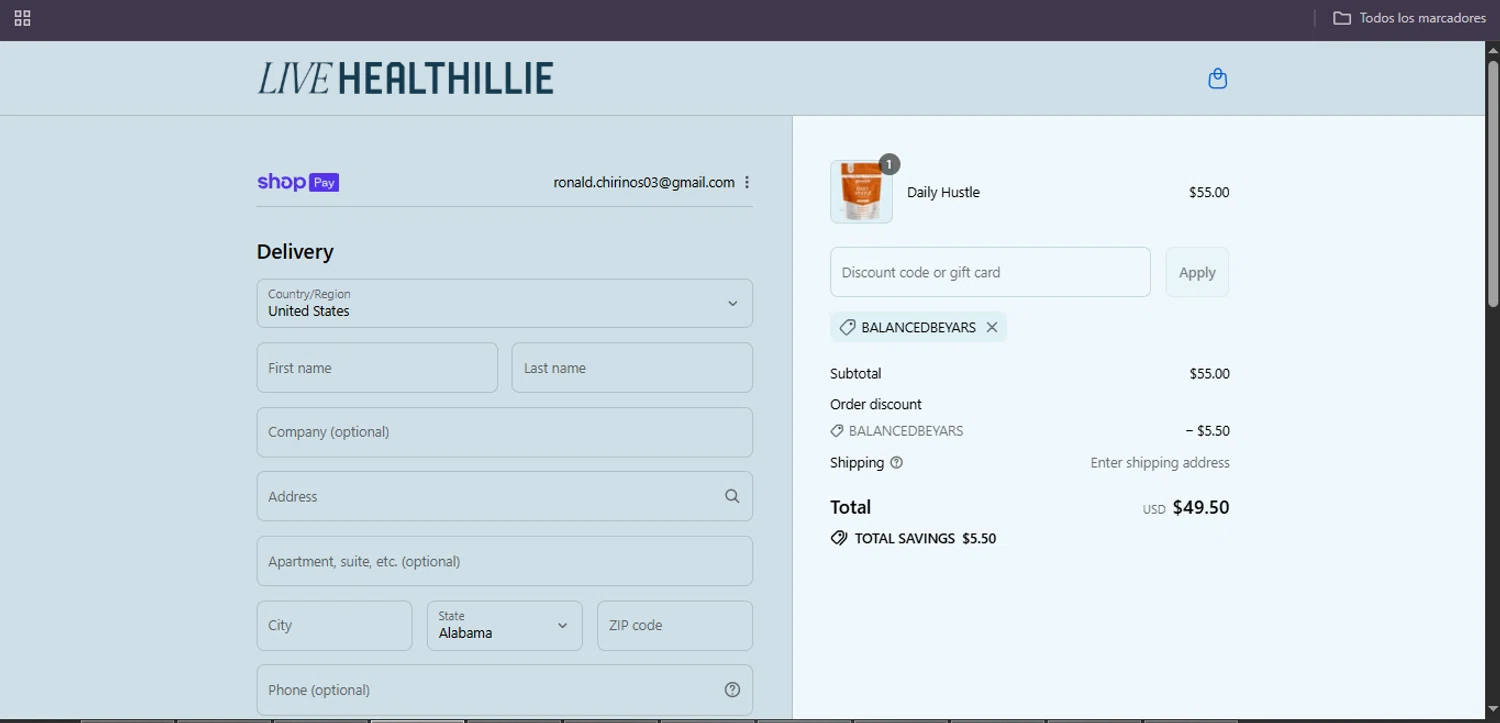Viewport: 1500px width, 723px height.
Task: Click the Shipping info help icon
Action: pos(896,463)
